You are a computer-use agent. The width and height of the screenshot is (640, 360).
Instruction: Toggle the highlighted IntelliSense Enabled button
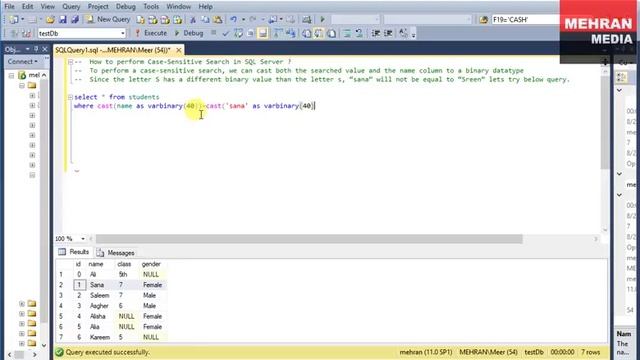click(263, 33)
